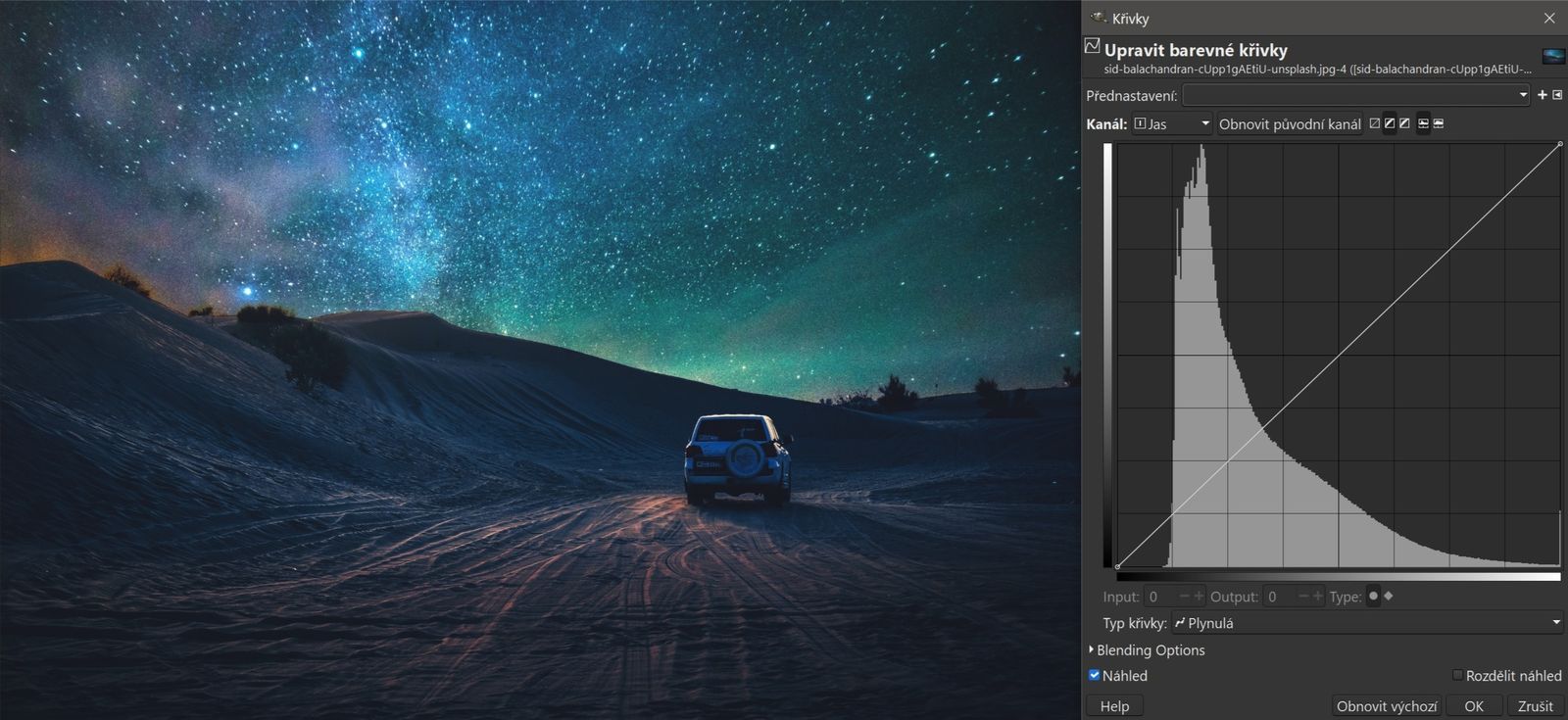Switch to the linear histogram icon
Image resolution: width=1568 pixels, height=720 pixels.
pyautogui.click(x=1423, y=123)
